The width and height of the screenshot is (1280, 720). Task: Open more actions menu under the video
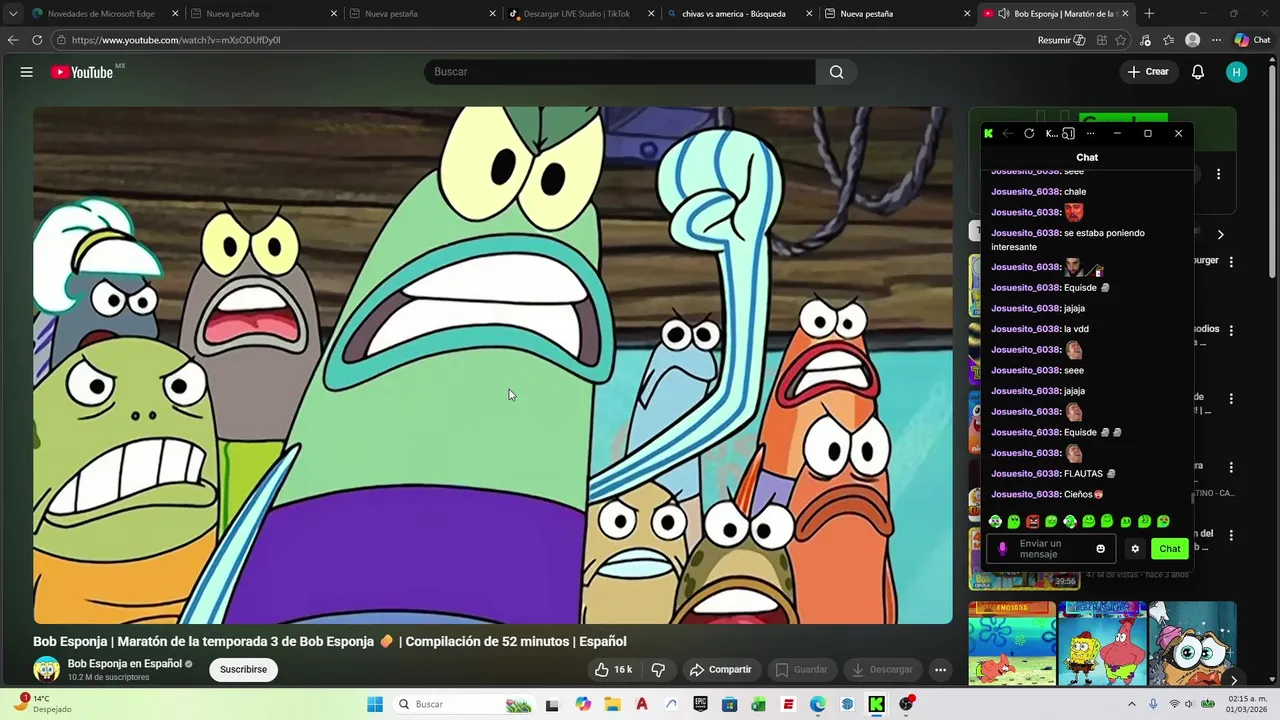pyautogui.click(x=940, y=670)
